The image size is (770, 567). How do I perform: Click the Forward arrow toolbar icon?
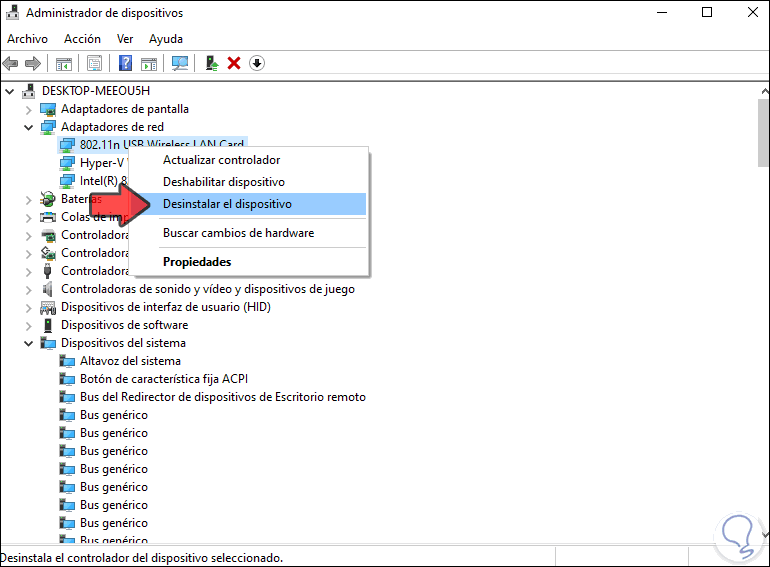[x=33, y=63]
